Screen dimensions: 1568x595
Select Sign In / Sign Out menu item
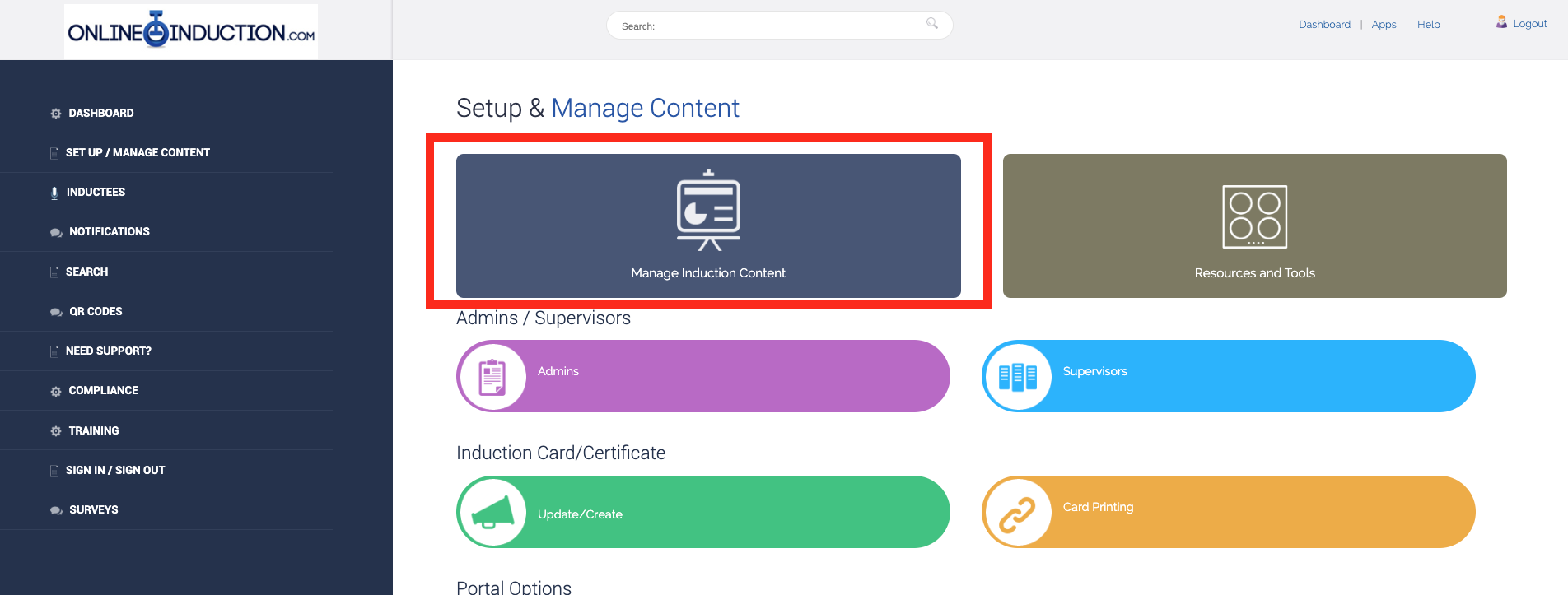[115, 470]
